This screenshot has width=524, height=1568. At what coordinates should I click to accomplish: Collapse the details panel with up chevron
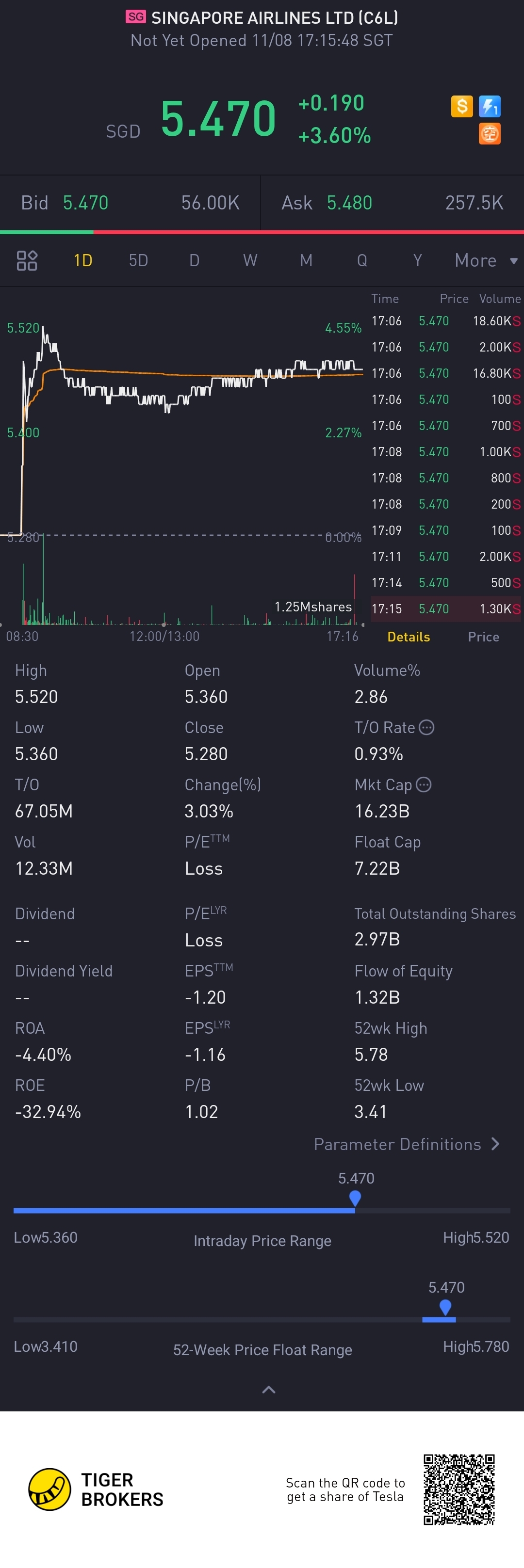[268, 1390]
